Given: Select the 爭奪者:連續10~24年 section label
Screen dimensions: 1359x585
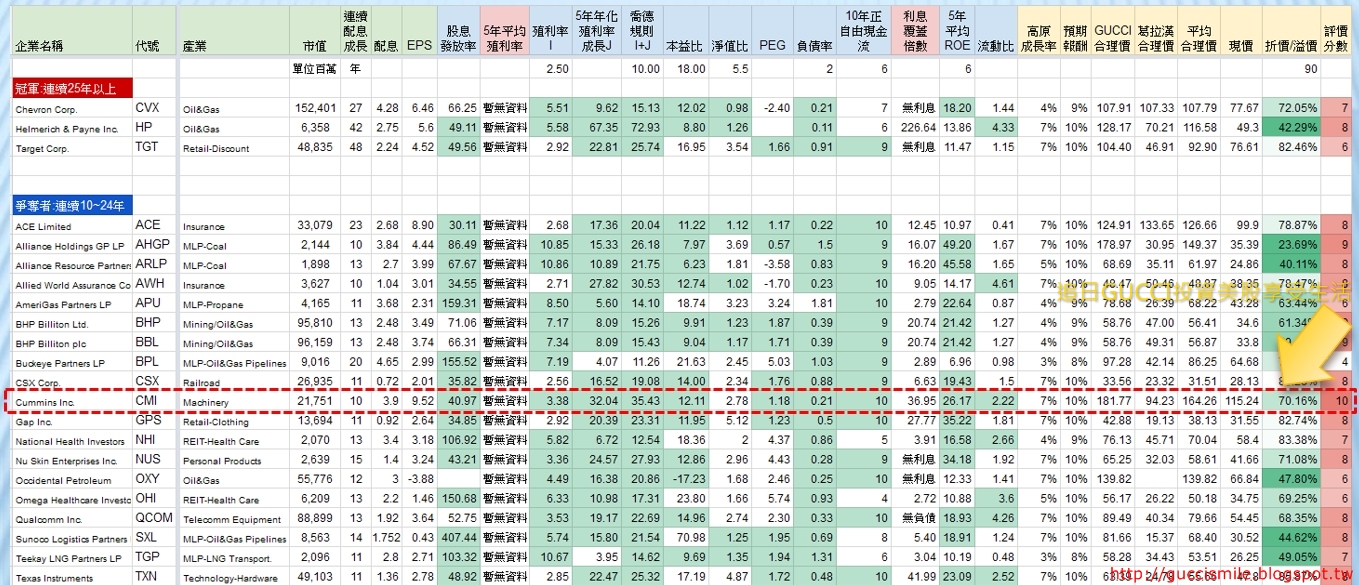Looking at the screenshot, I should pyautogui.click(x=70, y=206).
